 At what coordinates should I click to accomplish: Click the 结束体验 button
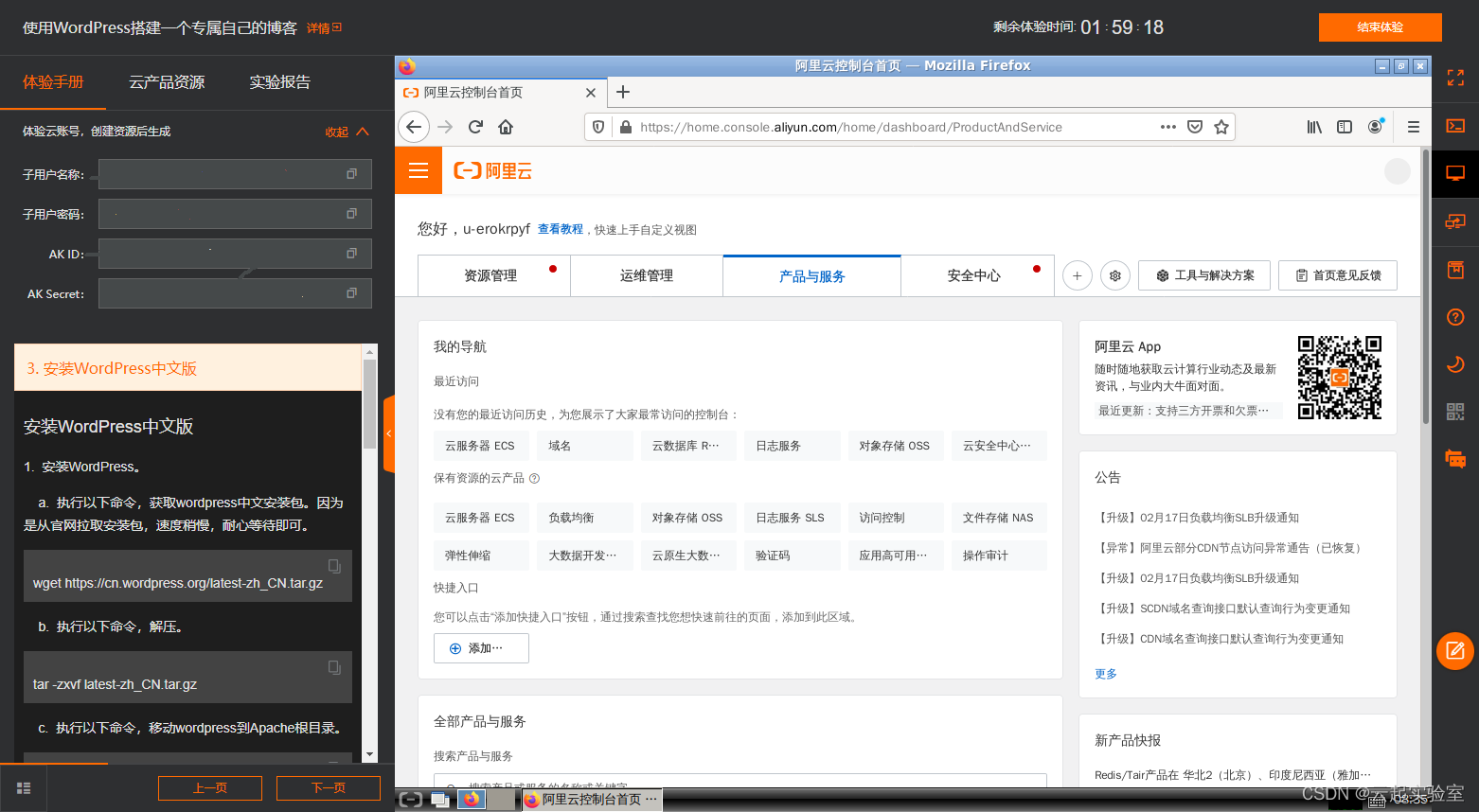pyautogui.click(x=1380, y=27)
